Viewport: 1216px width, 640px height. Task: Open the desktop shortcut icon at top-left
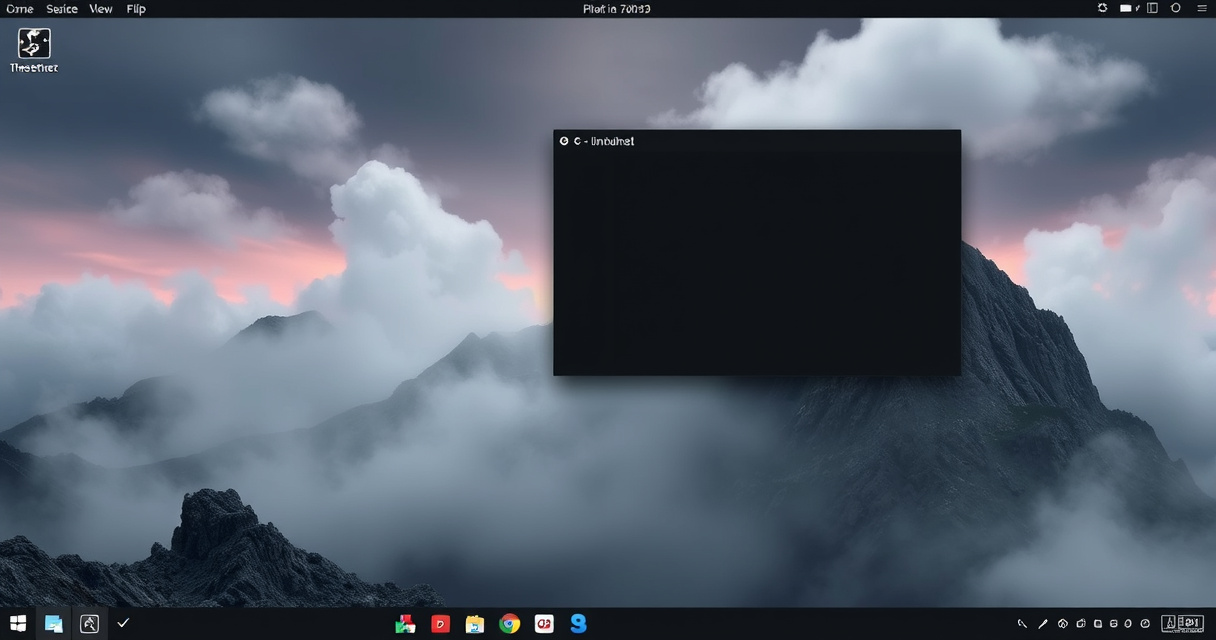(34, 44)
